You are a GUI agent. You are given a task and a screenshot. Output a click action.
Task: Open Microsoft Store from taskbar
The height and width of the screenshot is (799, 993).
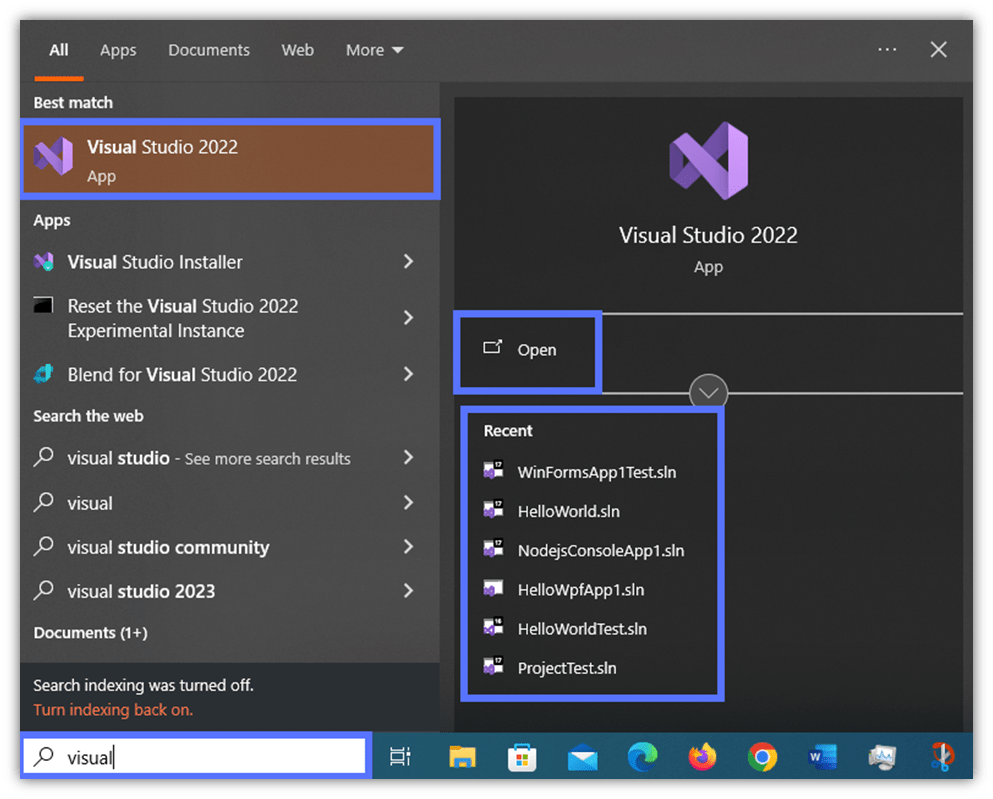pos(522,757)
